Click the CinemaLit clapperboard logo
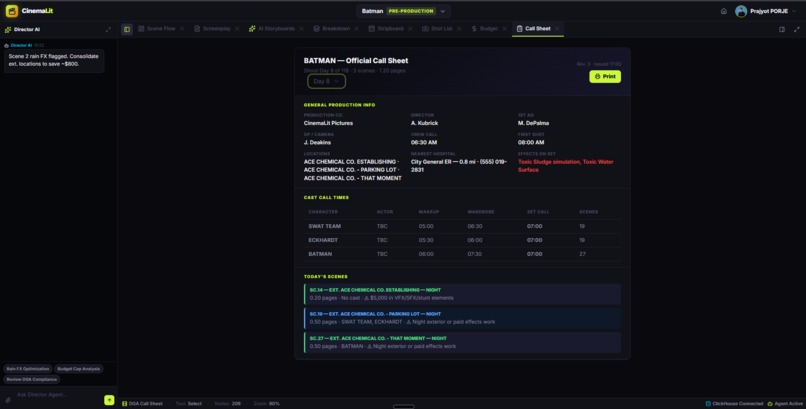Screen dimensions: 806x409 12,11
